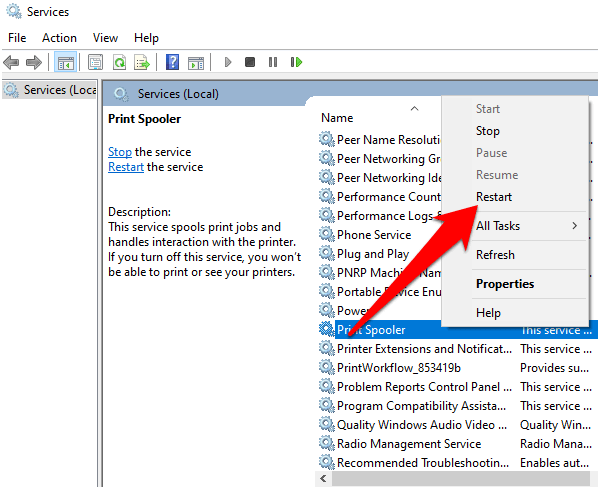The image size is (598, 487).
Task: Select Program Compatibility Assistant service
Action: coord(421,406)
